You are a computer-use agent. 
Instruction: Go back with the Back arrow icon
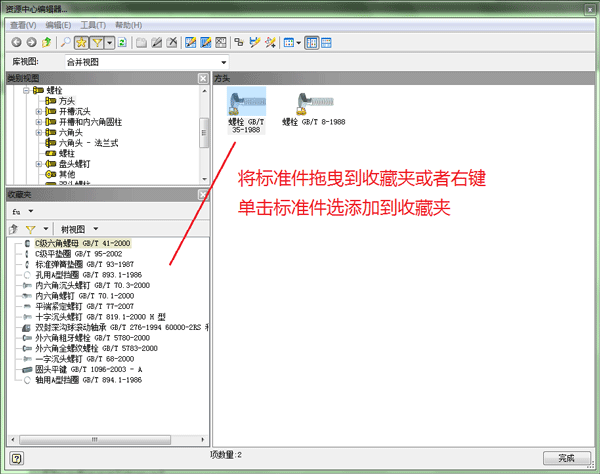(x=16, y=42)
